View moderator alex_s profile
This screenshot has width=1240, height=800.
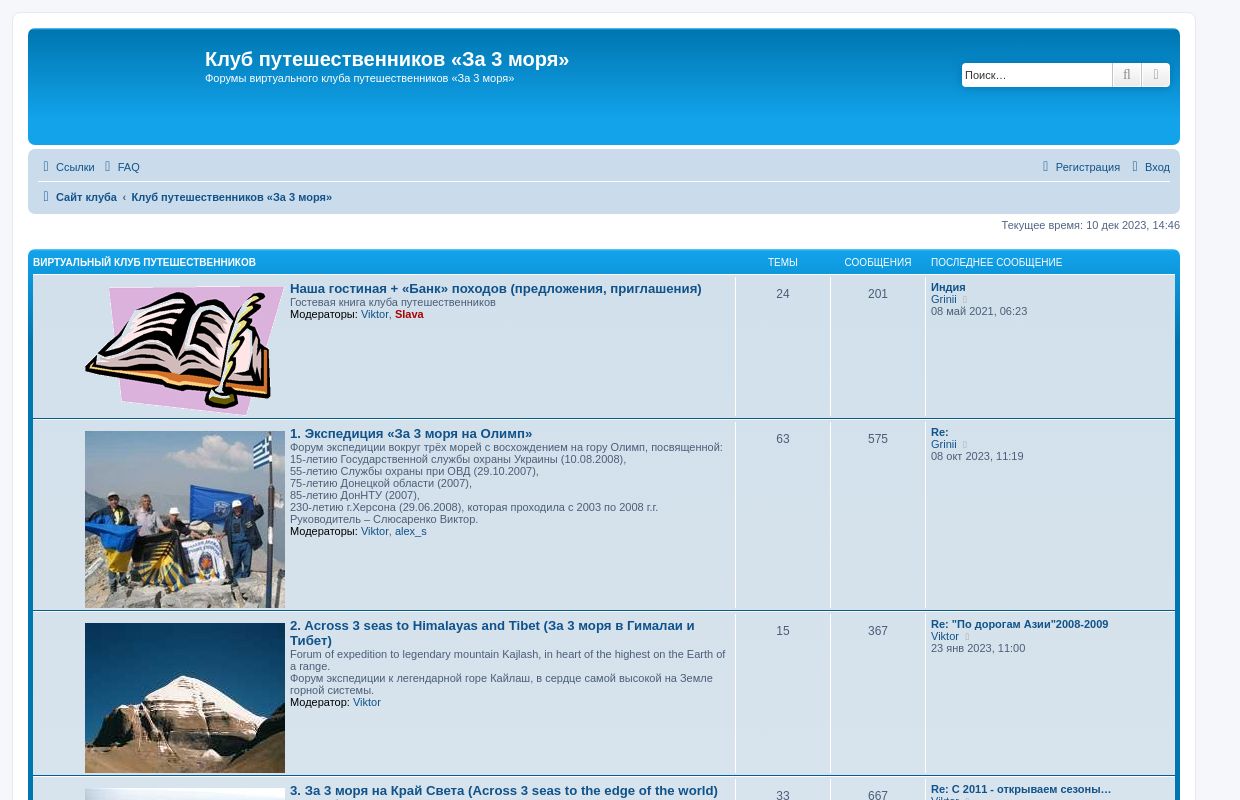click(410, 531)
